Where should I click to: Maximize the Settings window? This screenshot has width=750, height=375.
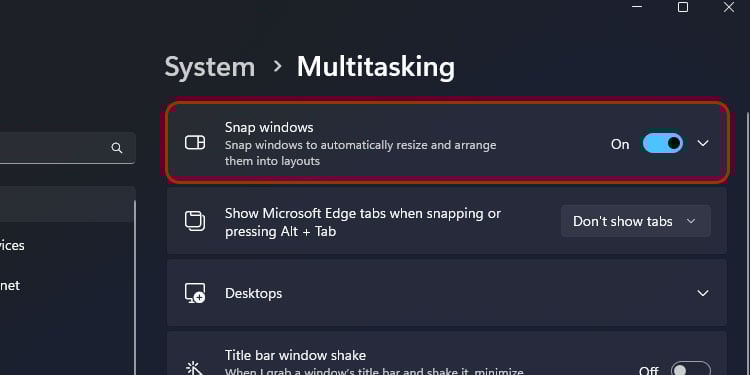(x=683, y=7)
